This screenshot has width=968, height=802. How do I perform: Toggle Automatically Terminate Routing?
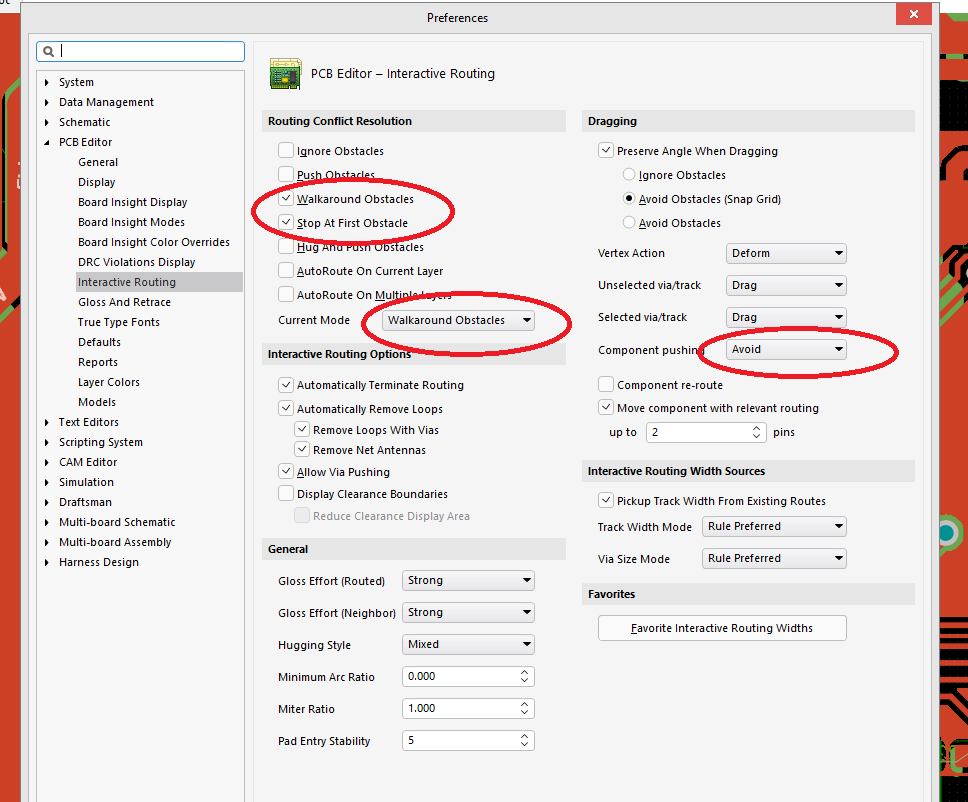click(x=286, y=385)
